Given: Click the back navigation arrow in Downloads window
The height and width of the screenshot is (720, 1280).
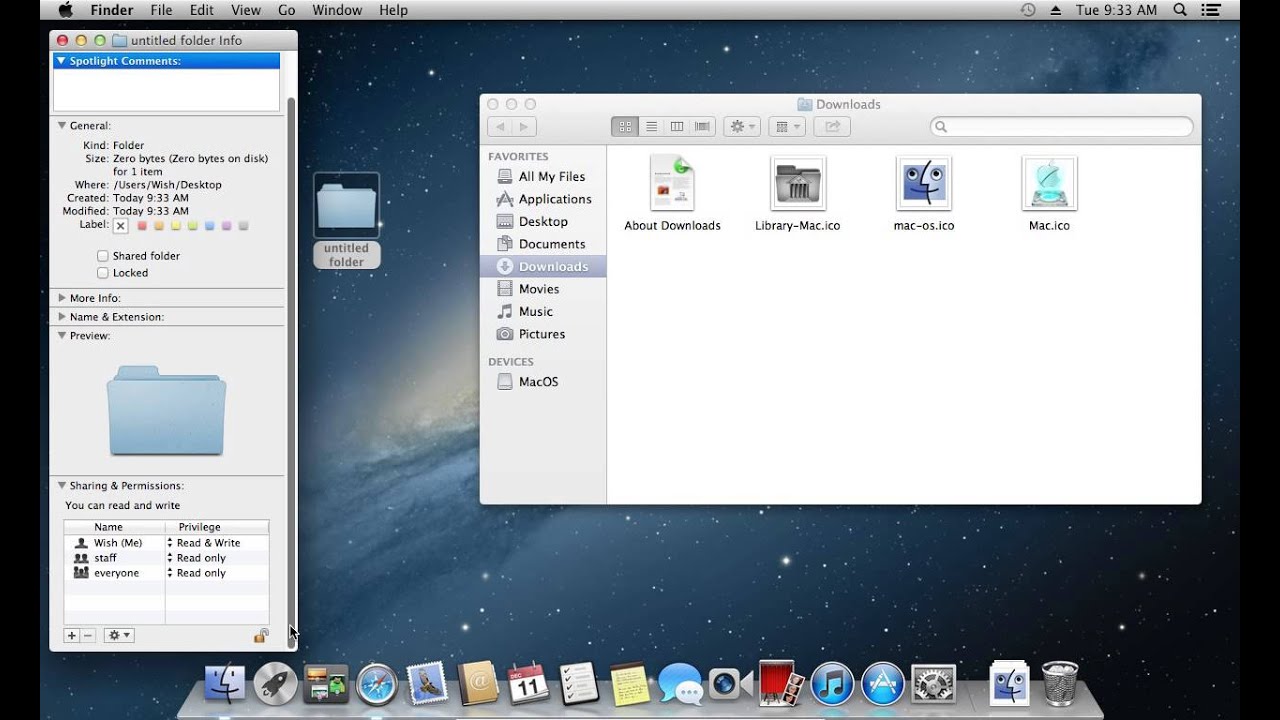Looking at the screenshot, I should pos(500,126).
